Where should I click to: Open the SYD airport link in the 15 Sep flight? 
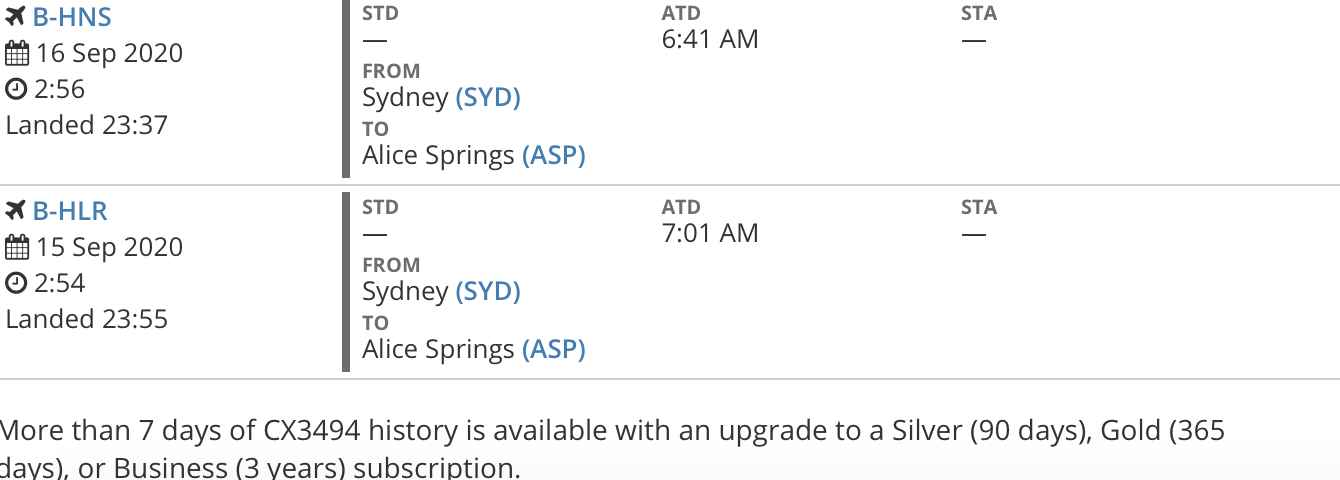[x=488, y=291]
